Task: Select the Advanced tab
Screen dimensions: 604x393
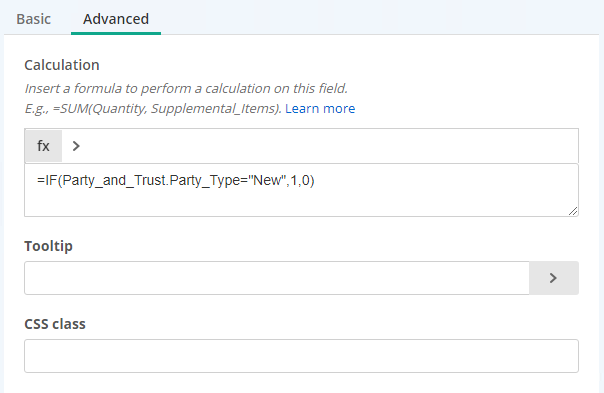Action: (x=116, y=19)
